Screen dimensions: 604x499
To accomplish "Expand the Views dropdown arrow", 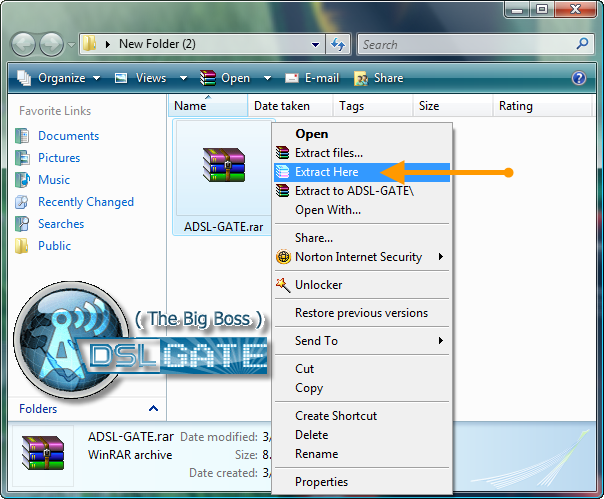I will 183,79.
